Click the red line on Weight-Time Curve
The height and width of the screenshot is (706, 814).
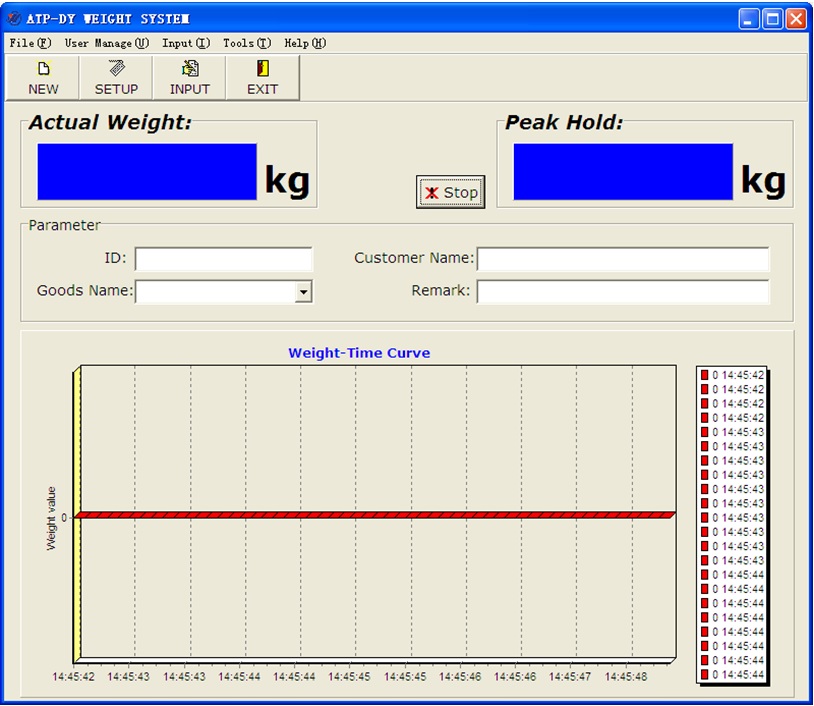tap(375, 515)
